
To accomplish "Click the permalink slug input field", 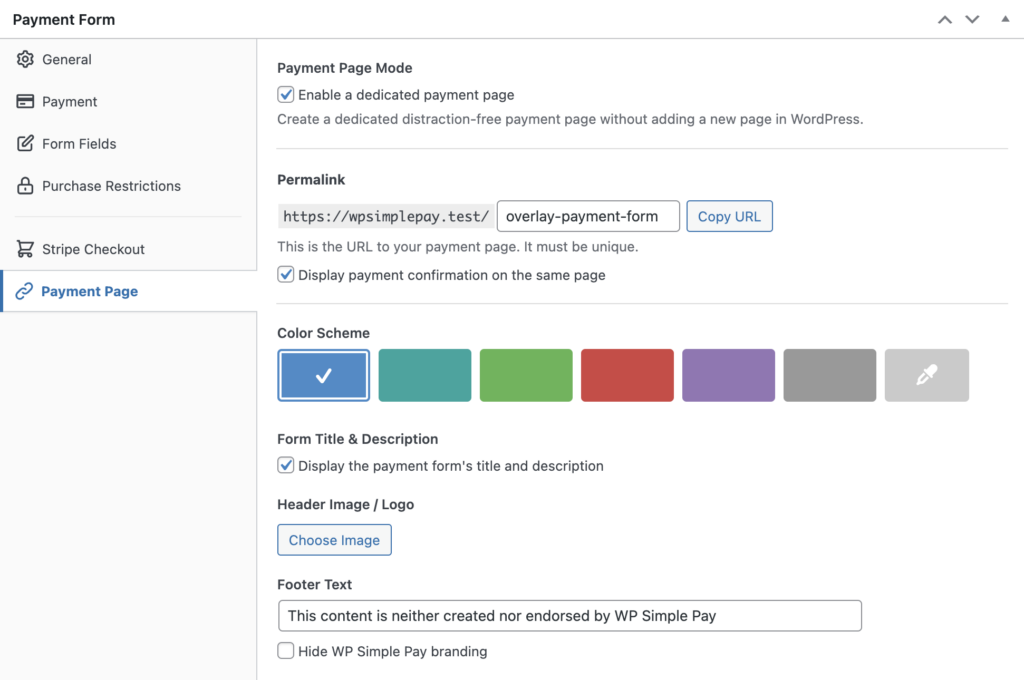I will tap(588, 216).
